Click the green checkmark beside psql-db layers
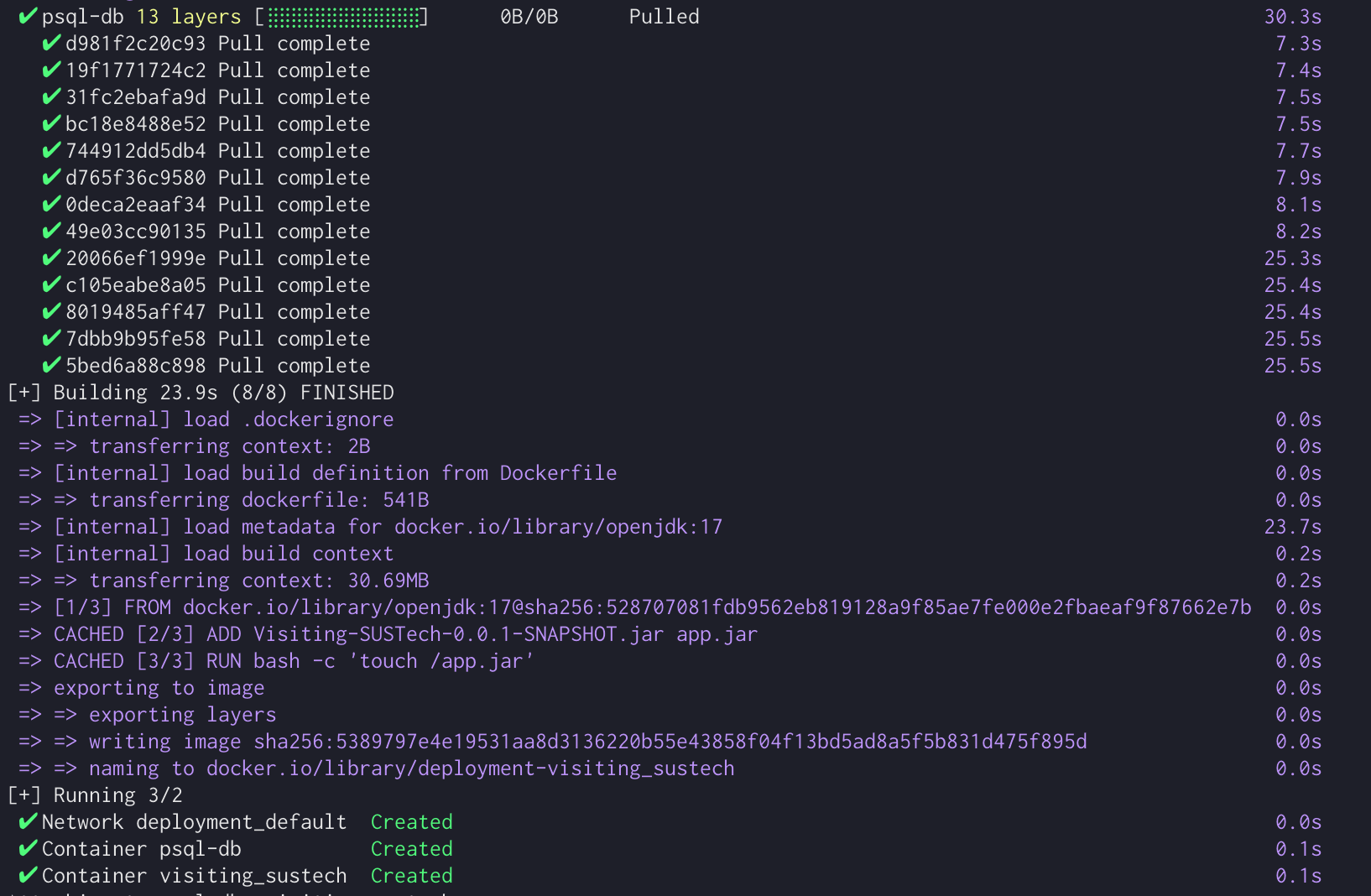The width and height of the screenshot is (1371, 896). pyautogui.click(x=28, y=17)
